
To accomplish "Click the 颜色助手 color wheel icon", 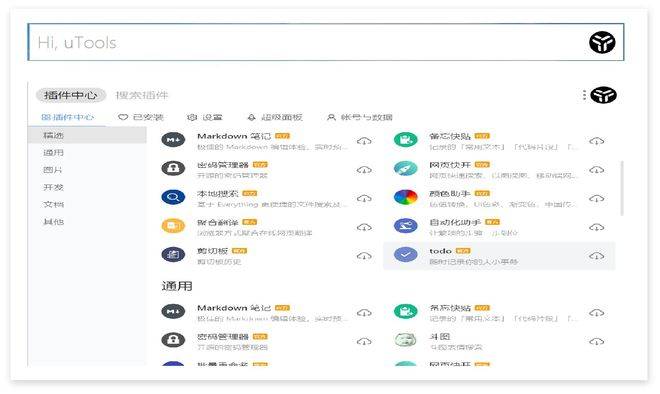I will pos(406,197).
